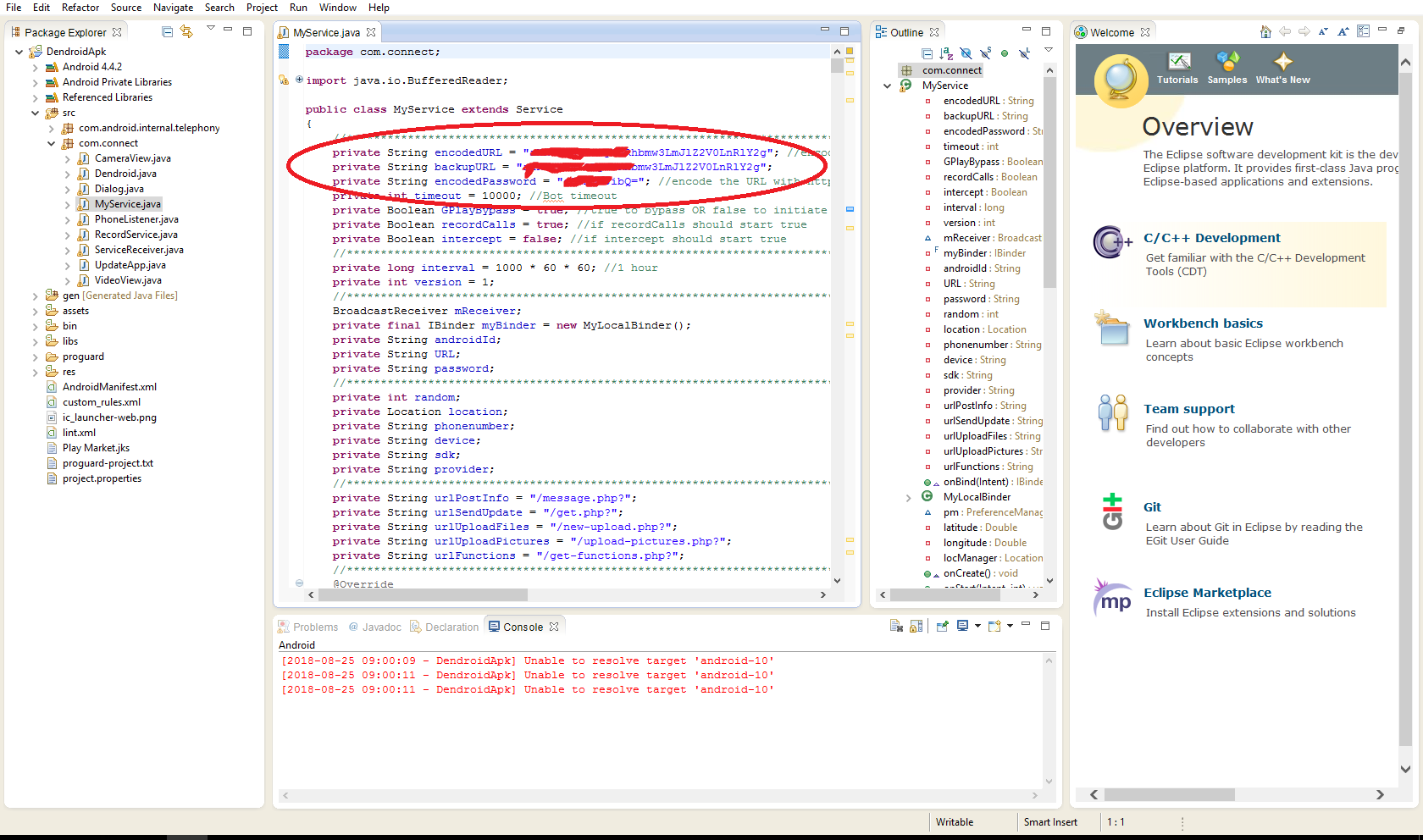Screen dimensions: 1423x840
Task: Select AndroidManifest.xml in Package Explorer
Action: click(109, 387)
